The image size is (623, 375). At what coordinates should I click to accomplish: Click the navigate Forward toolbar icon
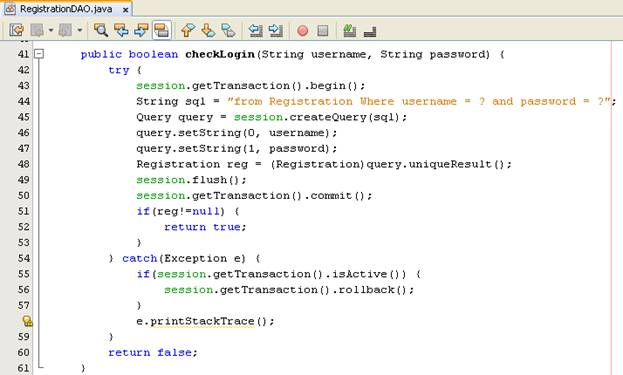pyautogui.click(x=65, y=30)
